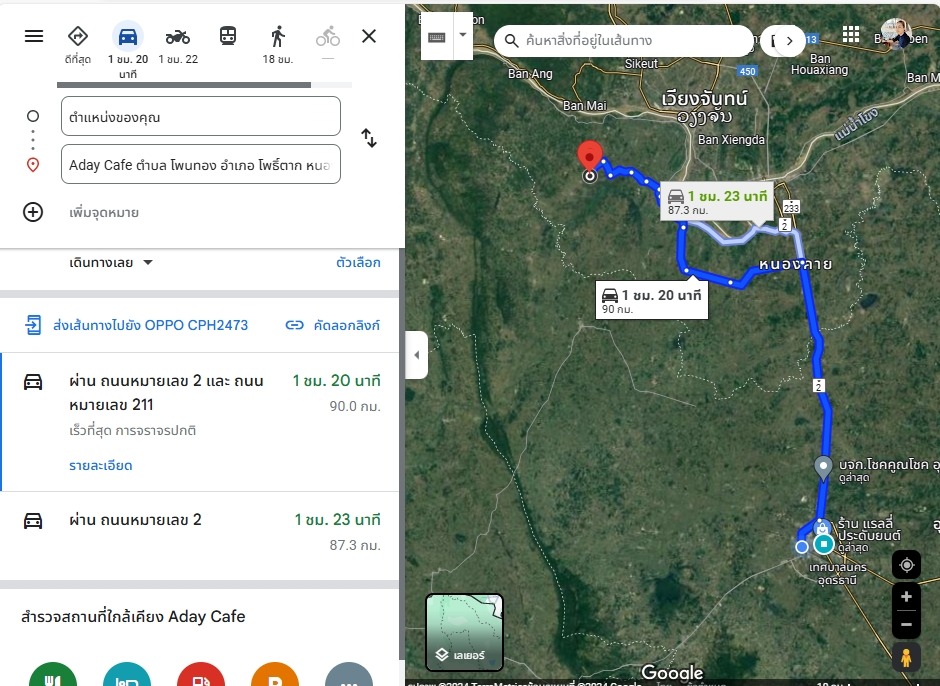Swap starting point and destination
This screenshot has width=940, height=686.
click(x=369, y=138)
